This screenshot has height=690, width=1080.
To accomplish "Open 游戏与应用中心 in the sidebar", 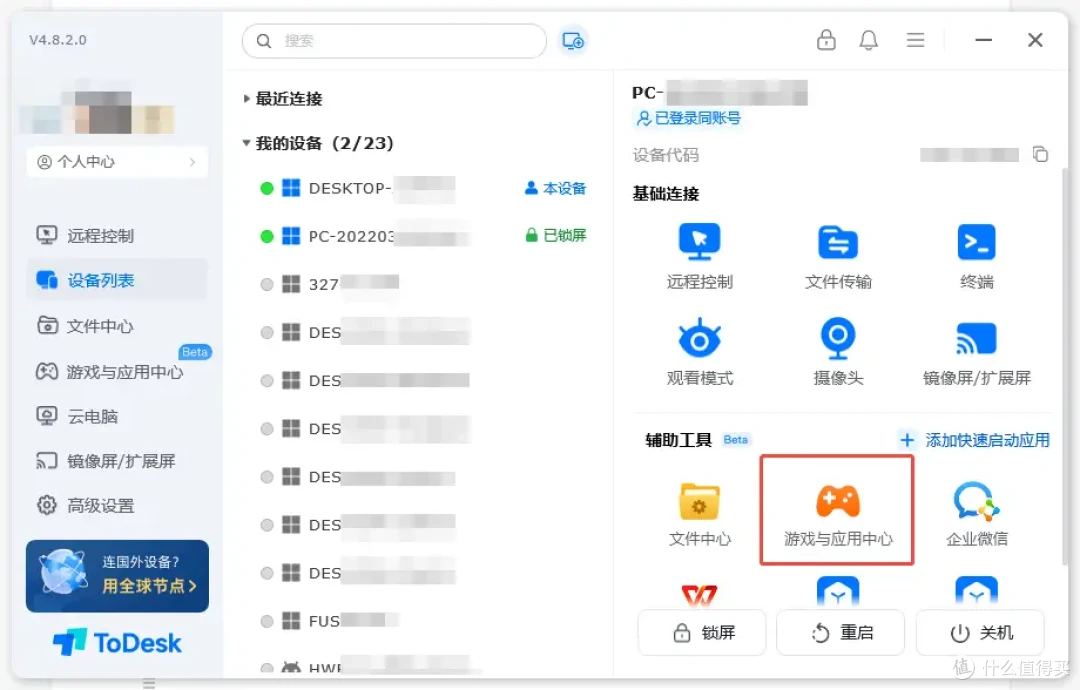I will click(x=116, y=372).
